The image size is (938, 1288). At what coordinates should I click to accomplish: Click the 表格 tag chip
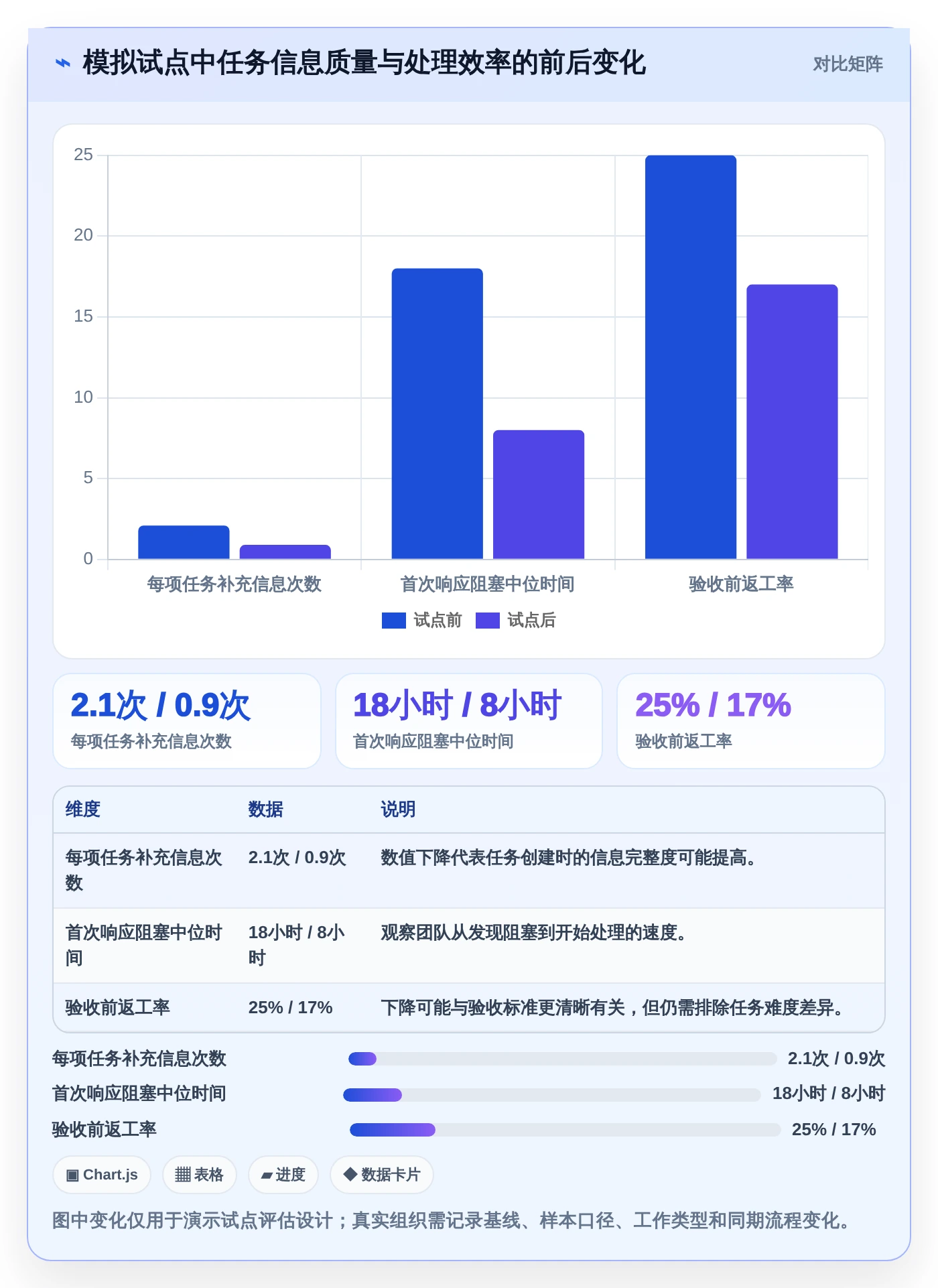tap(200, 1175)
